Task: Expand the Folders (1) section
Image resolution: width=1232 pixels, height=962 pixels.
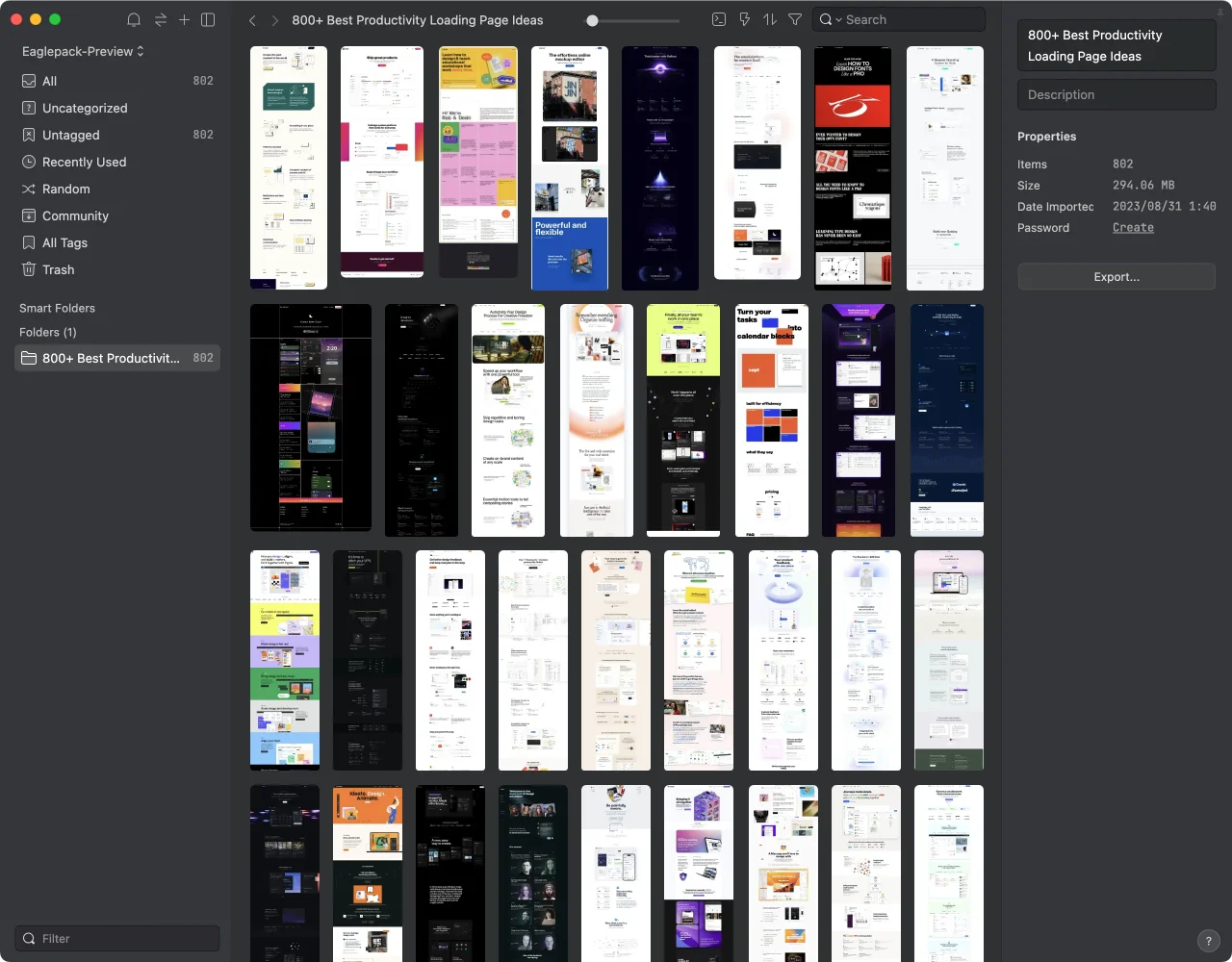Action: point(48,332)
